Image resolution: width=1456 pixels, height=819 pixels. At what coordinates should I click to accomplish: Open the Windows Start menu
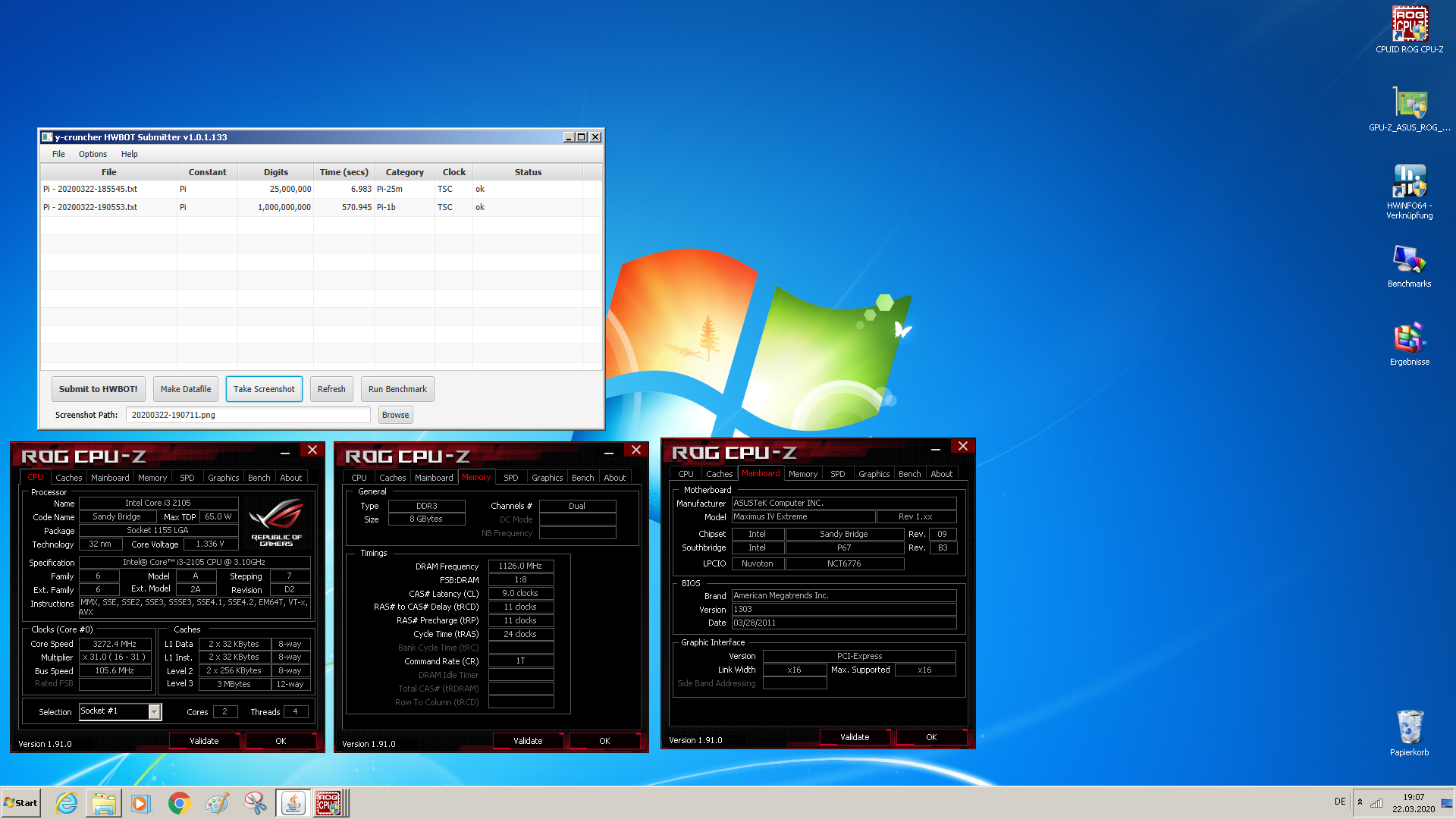tap(20, 803)
